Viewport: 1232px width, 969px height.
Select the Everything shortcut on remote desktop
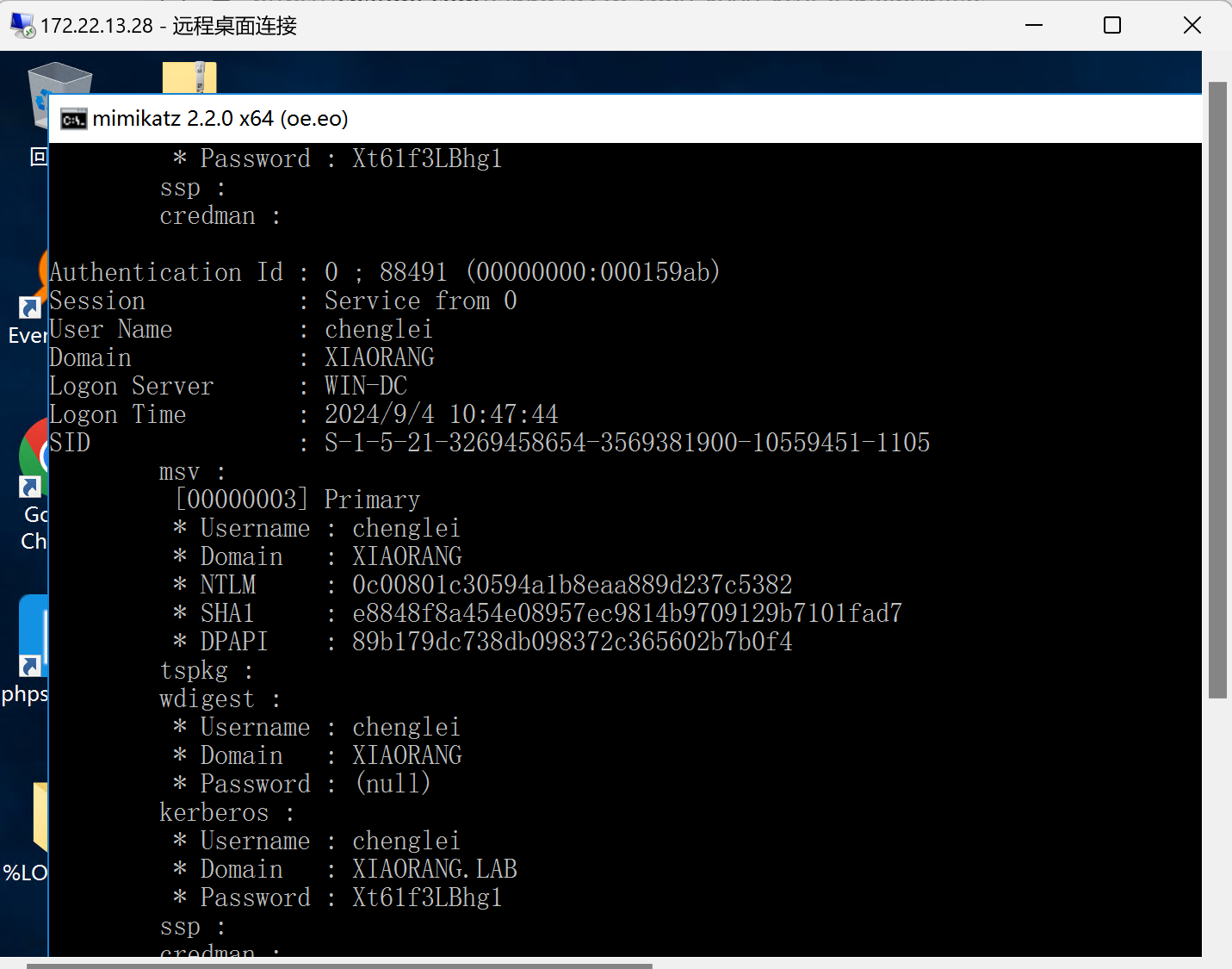pyautogui.click(x=30, y=297)
